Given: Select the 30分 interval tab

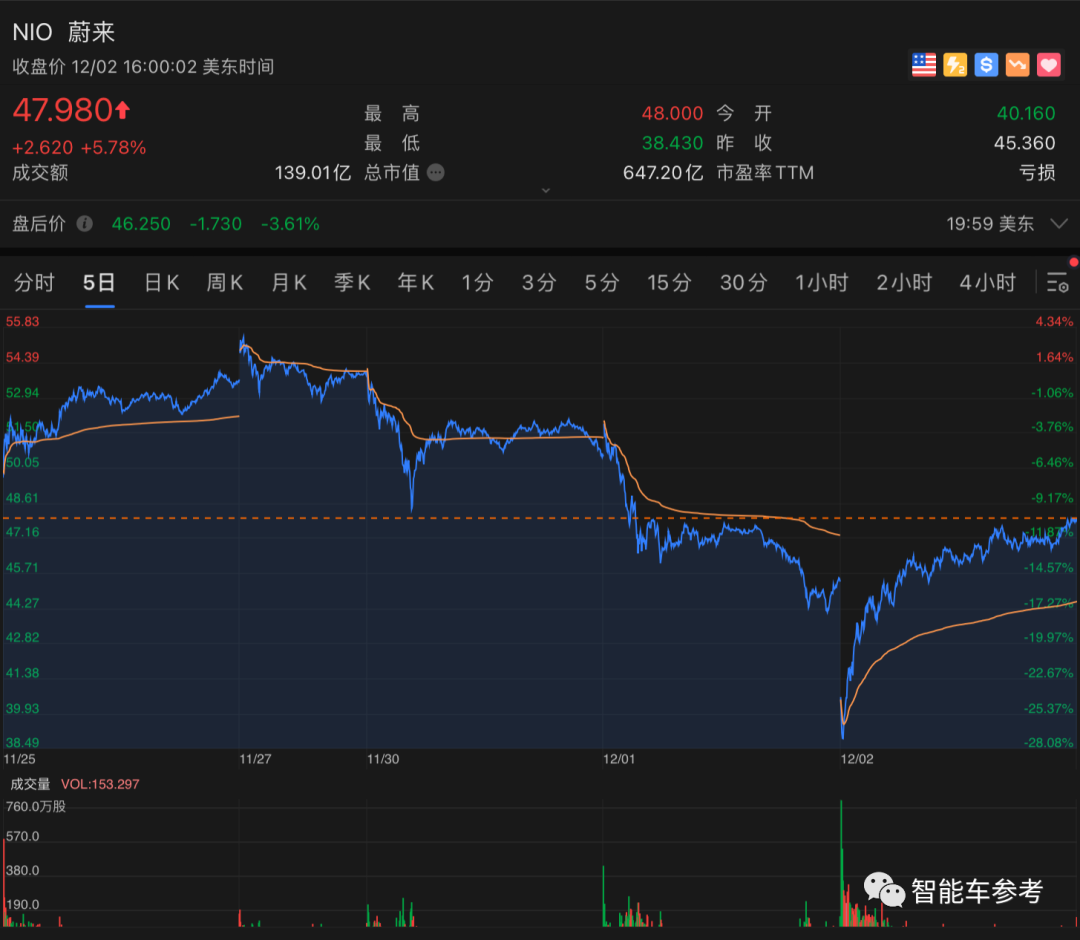Looking at the screenshot, I should click(x=744, y=282).
